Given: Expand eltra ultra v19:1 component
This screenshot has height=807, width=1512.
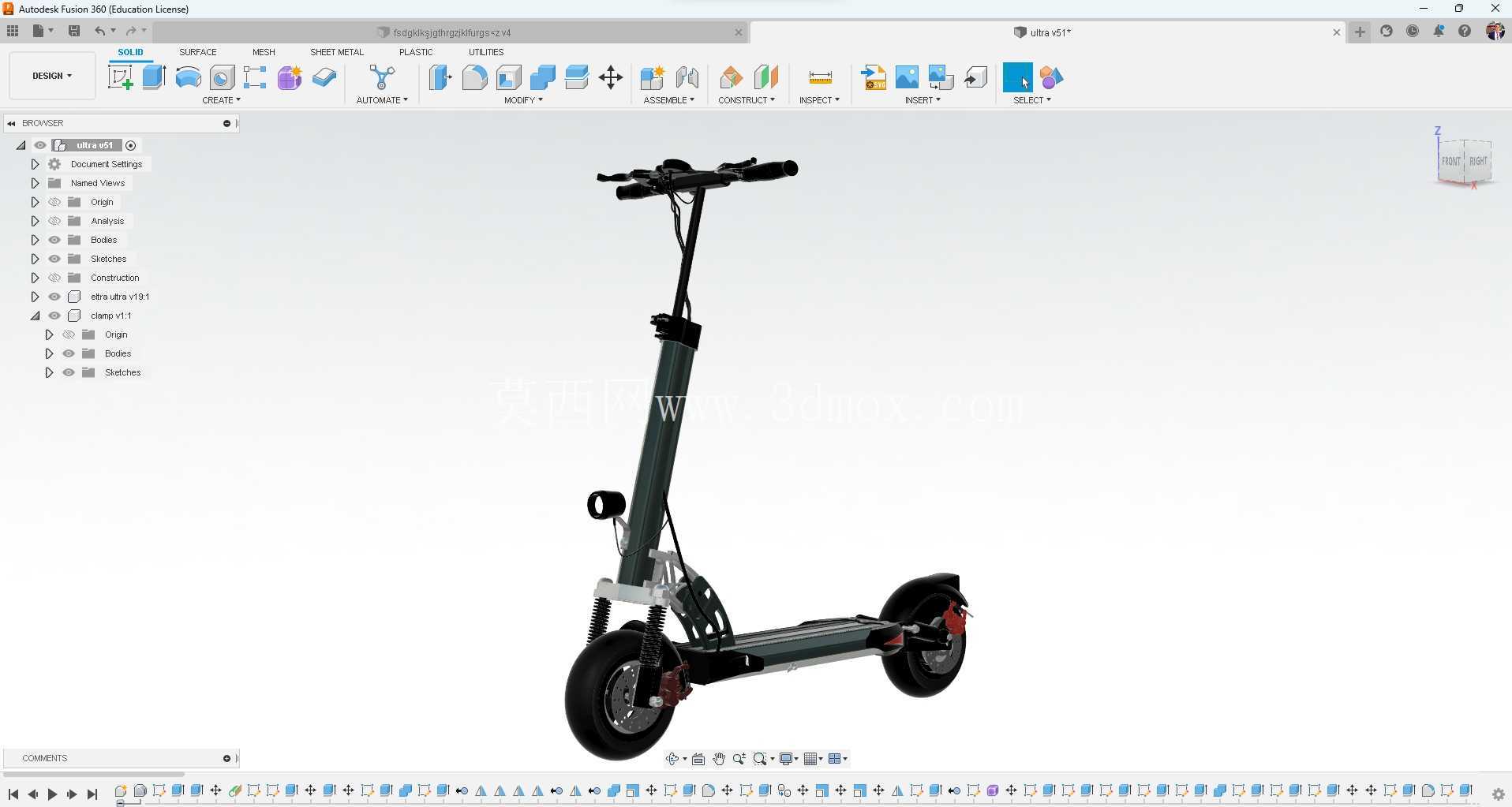Looking at the screenshot, I should pyautogui.click(x=35, y=297).
